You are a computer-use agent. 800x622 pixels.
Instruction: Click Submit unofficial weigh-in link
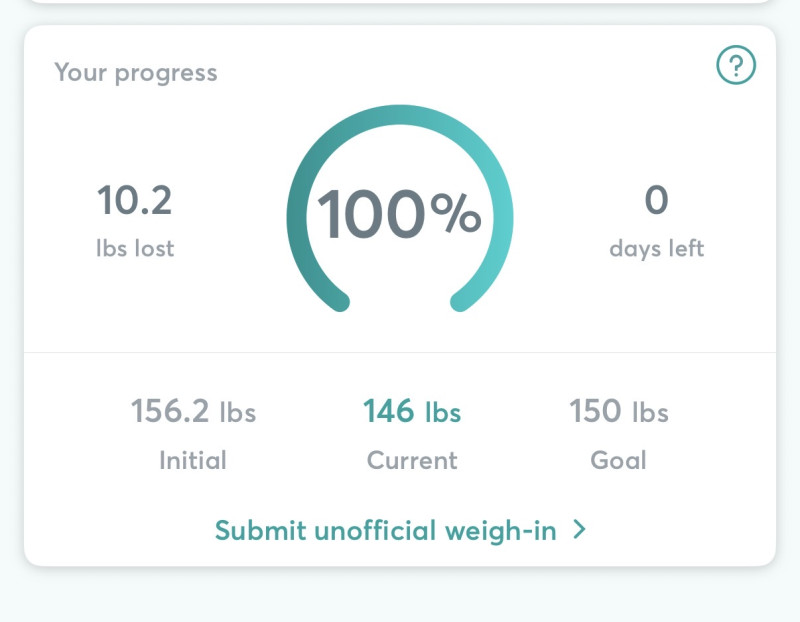pyautogui.click(x=386, y=530)
